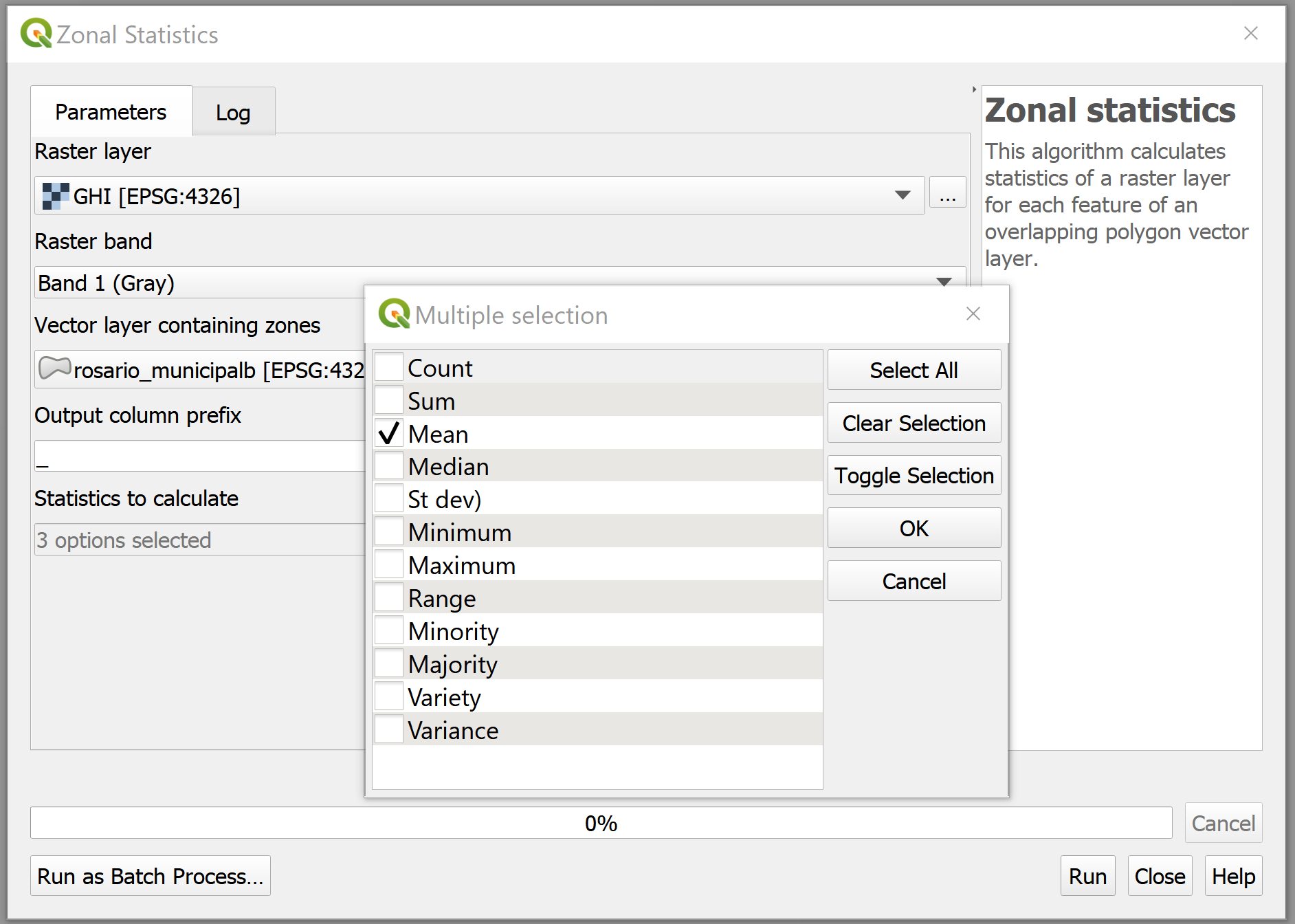Click the Output column prefix text field
The height and width of the screenshot is (924, 1295).
[199, 456]
